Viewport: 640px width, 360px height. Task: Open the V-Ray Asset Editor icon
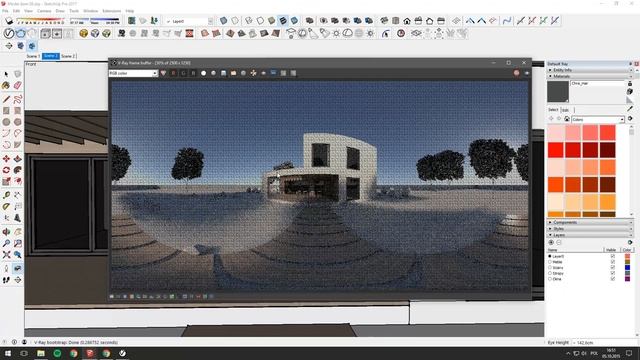pyautogui.click(x=9, y=33)
